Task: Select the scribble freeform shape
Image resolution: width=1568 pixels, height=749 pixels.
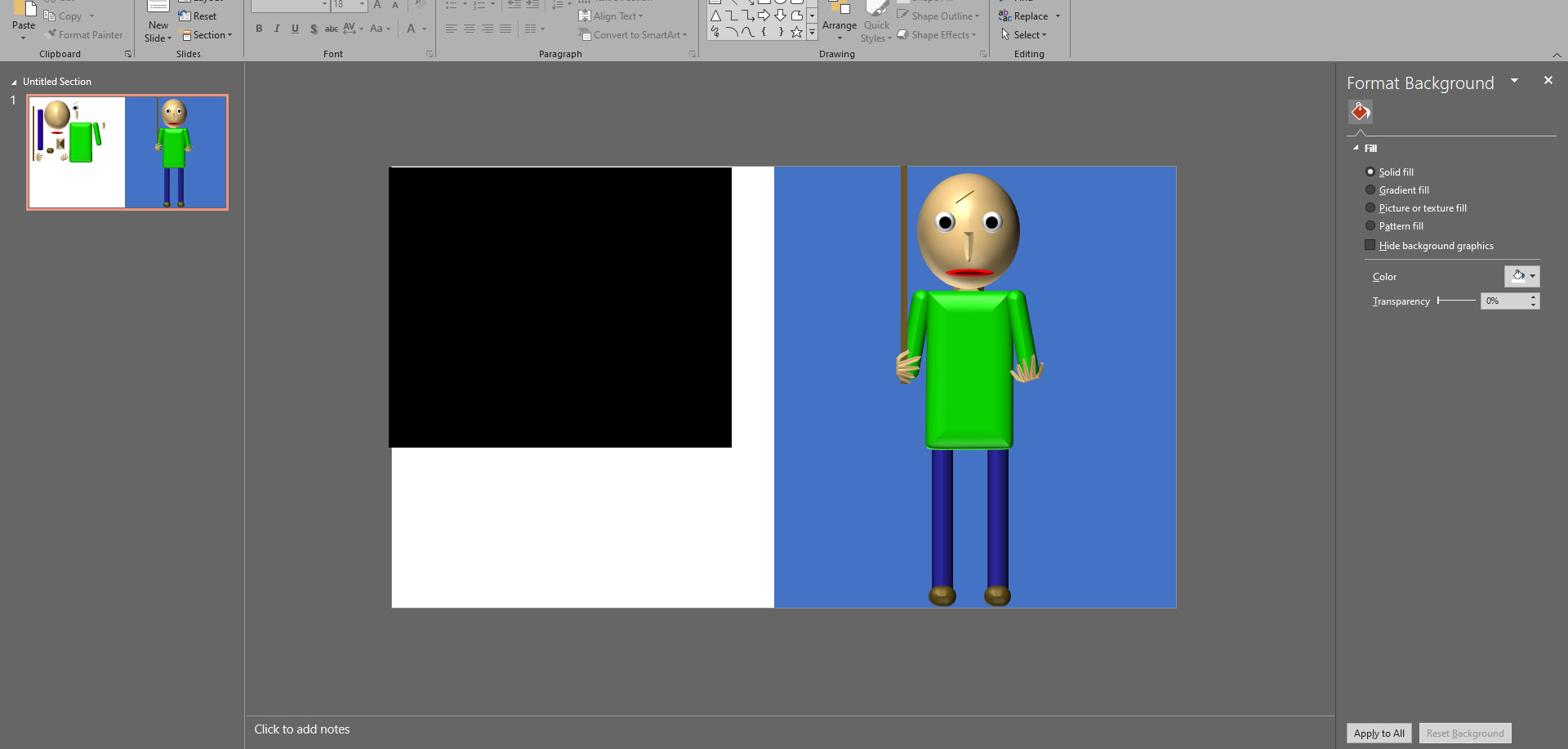Action: coord(715,32)
